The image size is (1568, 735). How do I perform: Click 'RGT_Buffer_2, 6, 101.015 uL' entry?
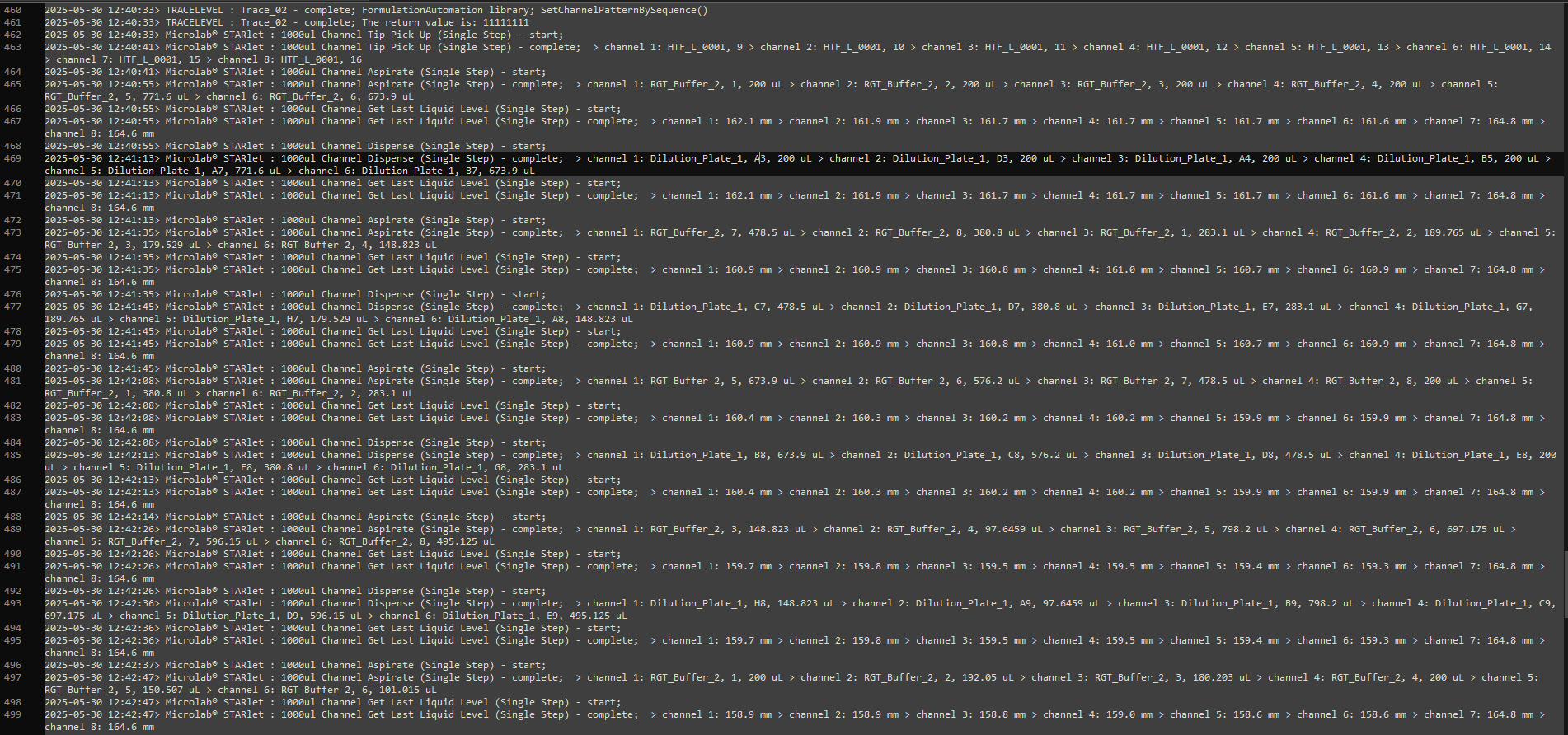359,690
